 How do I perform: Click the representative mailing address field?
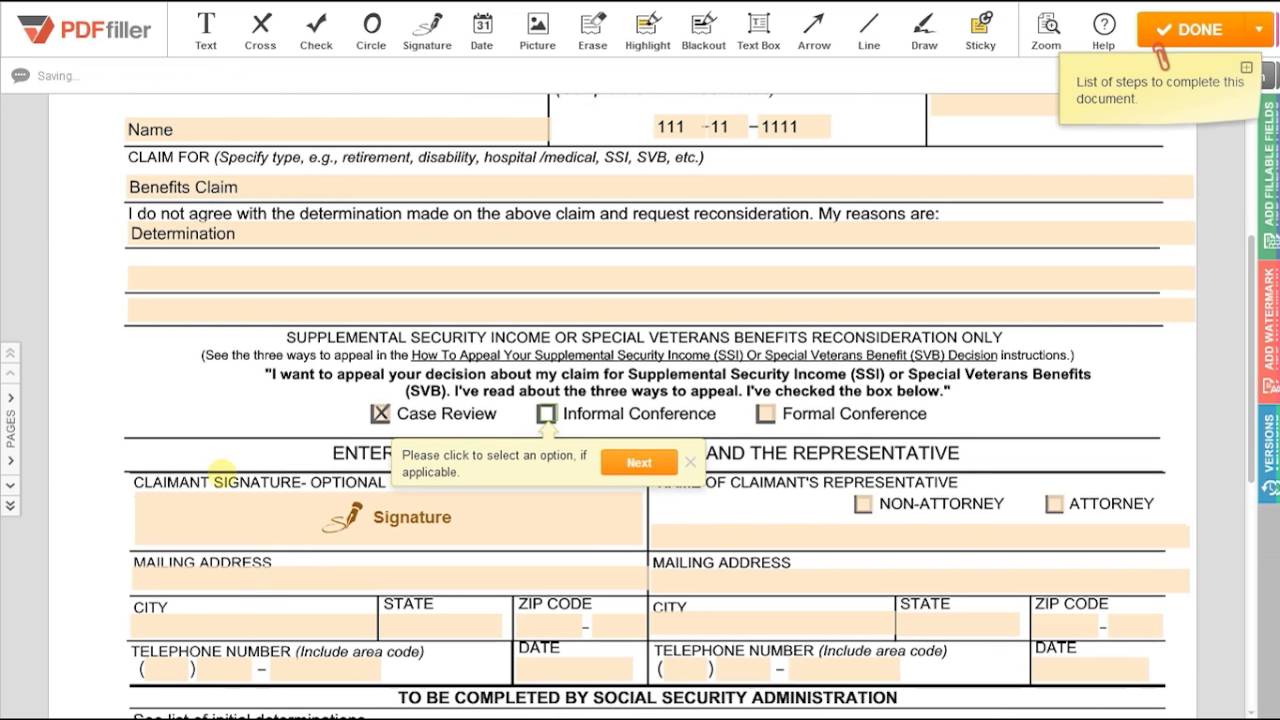(920, 581)
